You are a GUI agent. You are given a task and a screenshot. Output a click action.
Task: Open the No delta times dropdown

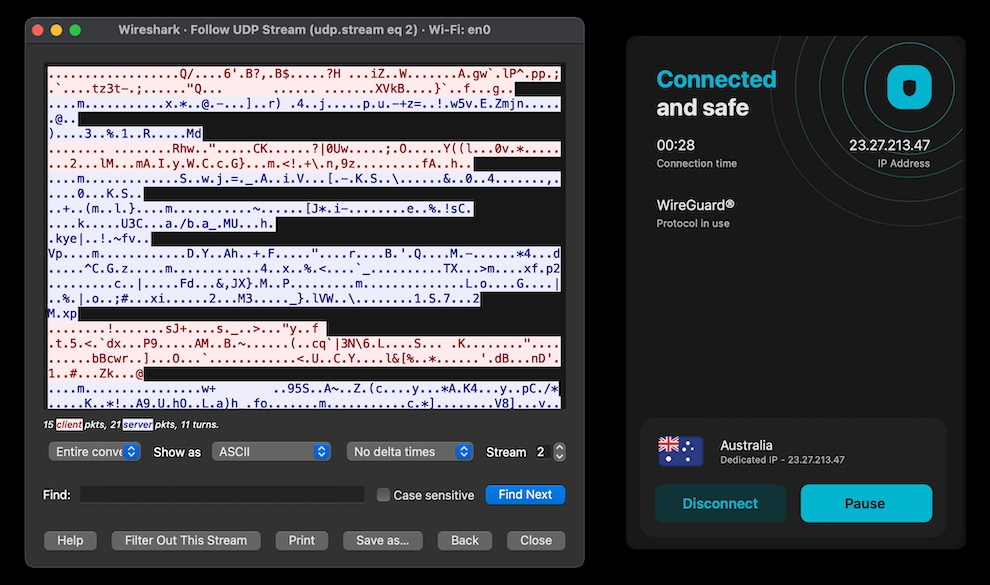410,452
